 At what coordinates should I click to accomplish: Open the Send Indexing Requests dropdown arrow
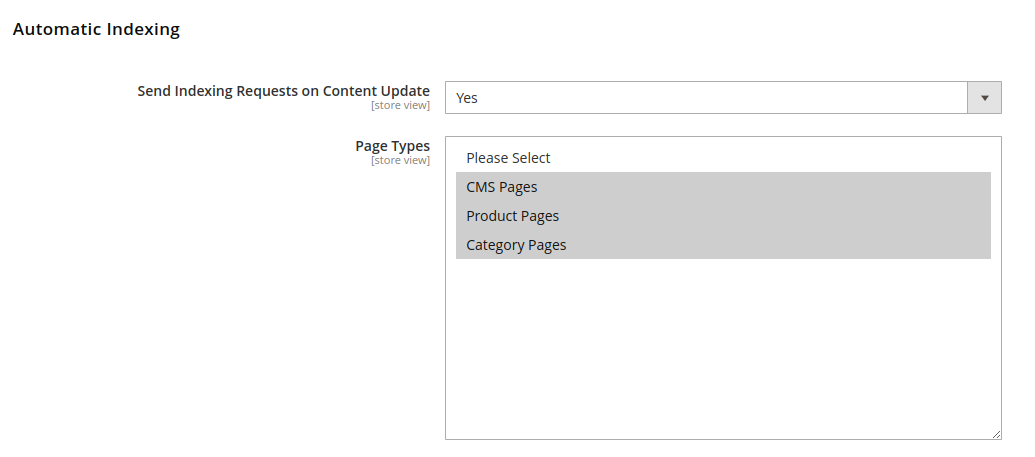click(x=984, y=98)
